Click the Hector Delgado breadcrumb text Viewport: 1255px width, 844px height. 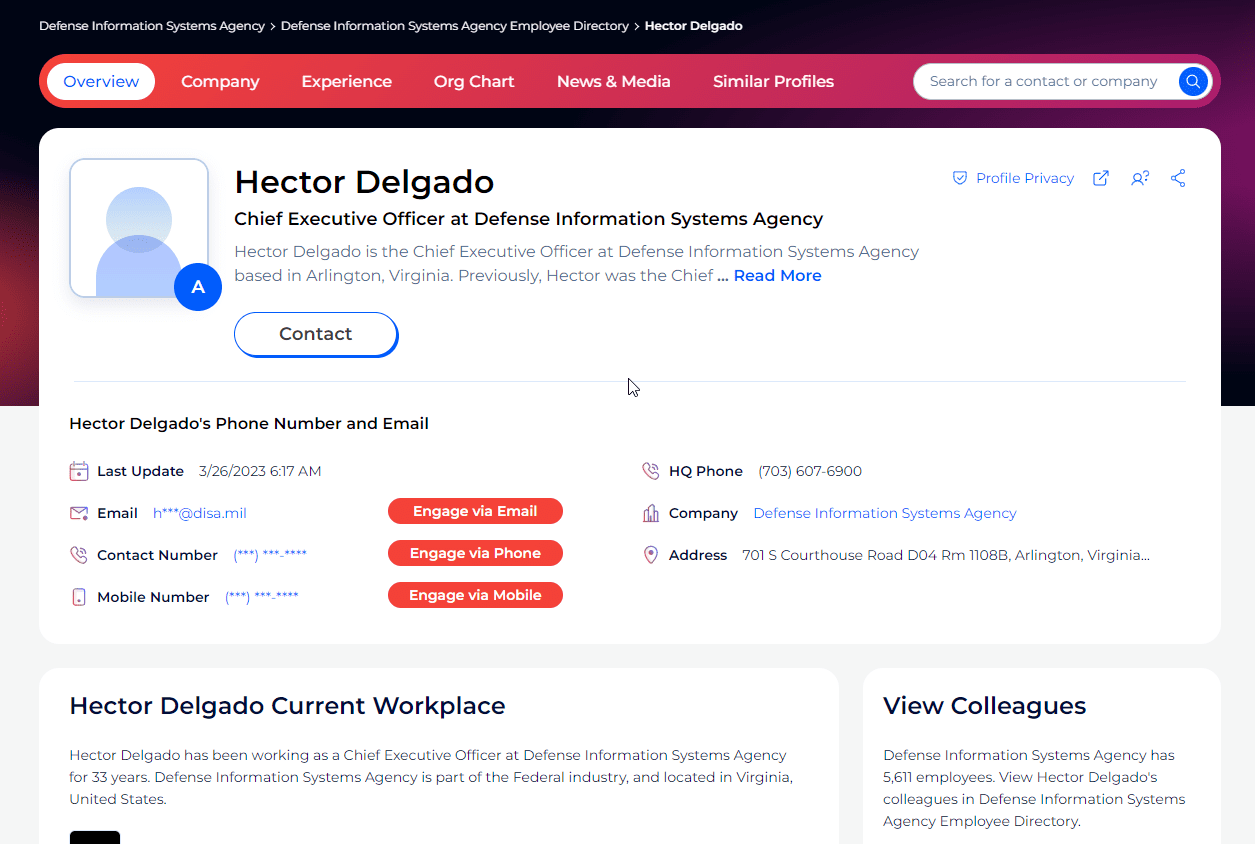coord(694,26)
